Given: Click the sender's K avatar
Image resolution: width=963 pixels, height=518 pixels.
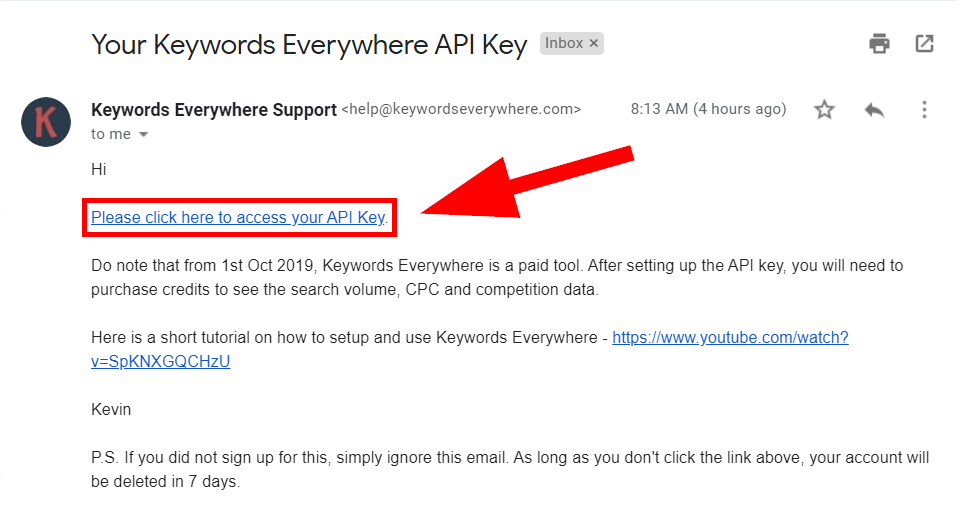Looking at the screenshot, I should 46,122.
